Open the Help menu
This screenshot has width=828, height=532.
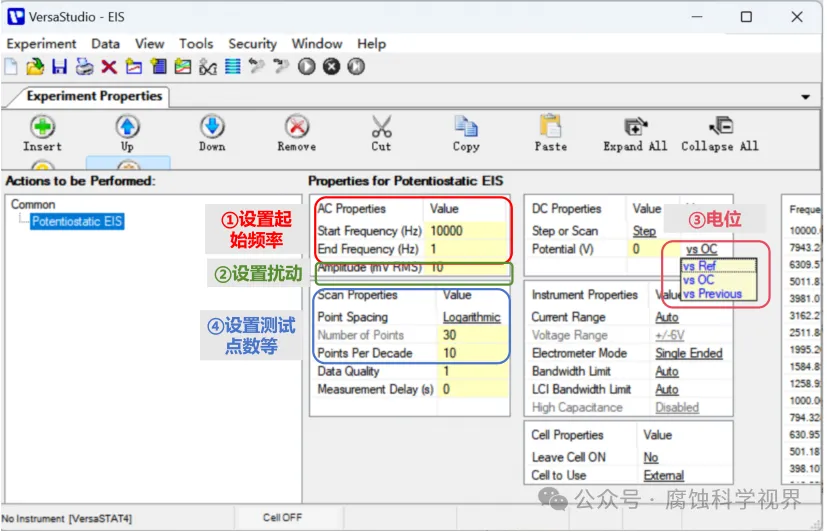pyautogui.click(x=371, y=44)
